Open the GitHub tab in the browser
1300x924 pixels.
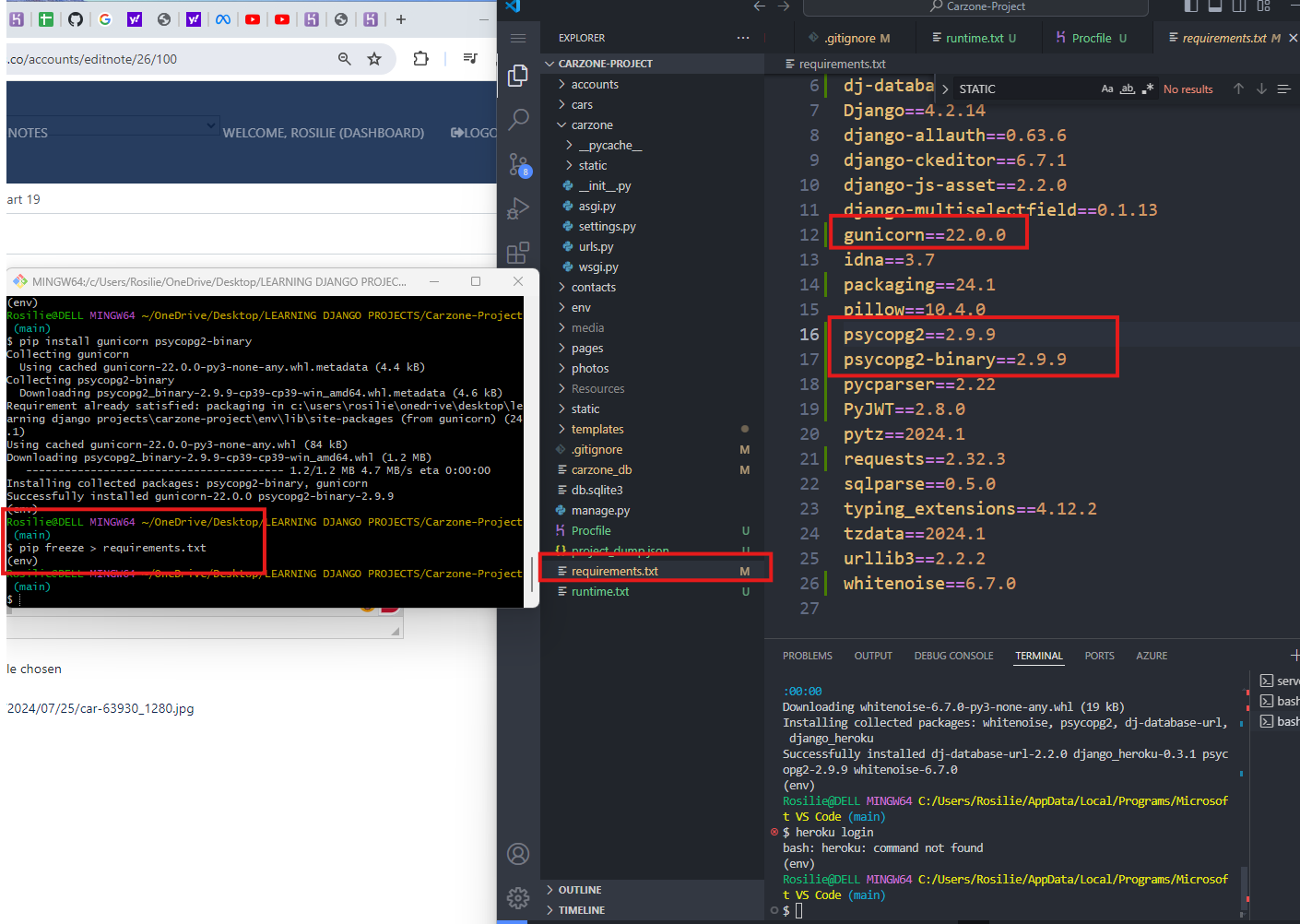point(76,18)
